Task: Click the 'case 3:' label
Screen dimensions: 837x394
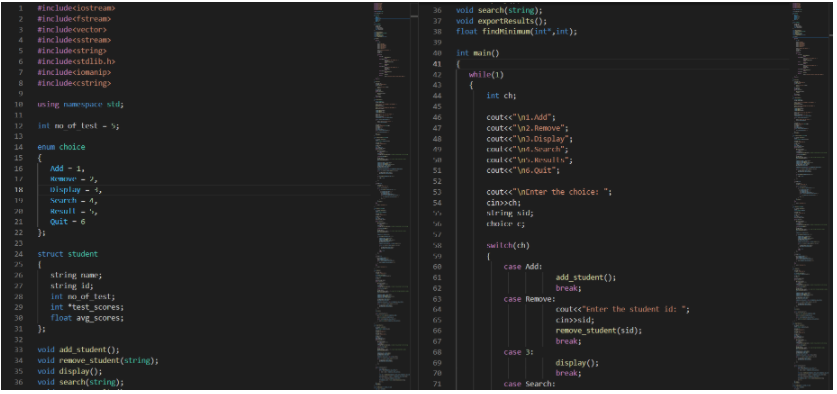Action: 519,352
